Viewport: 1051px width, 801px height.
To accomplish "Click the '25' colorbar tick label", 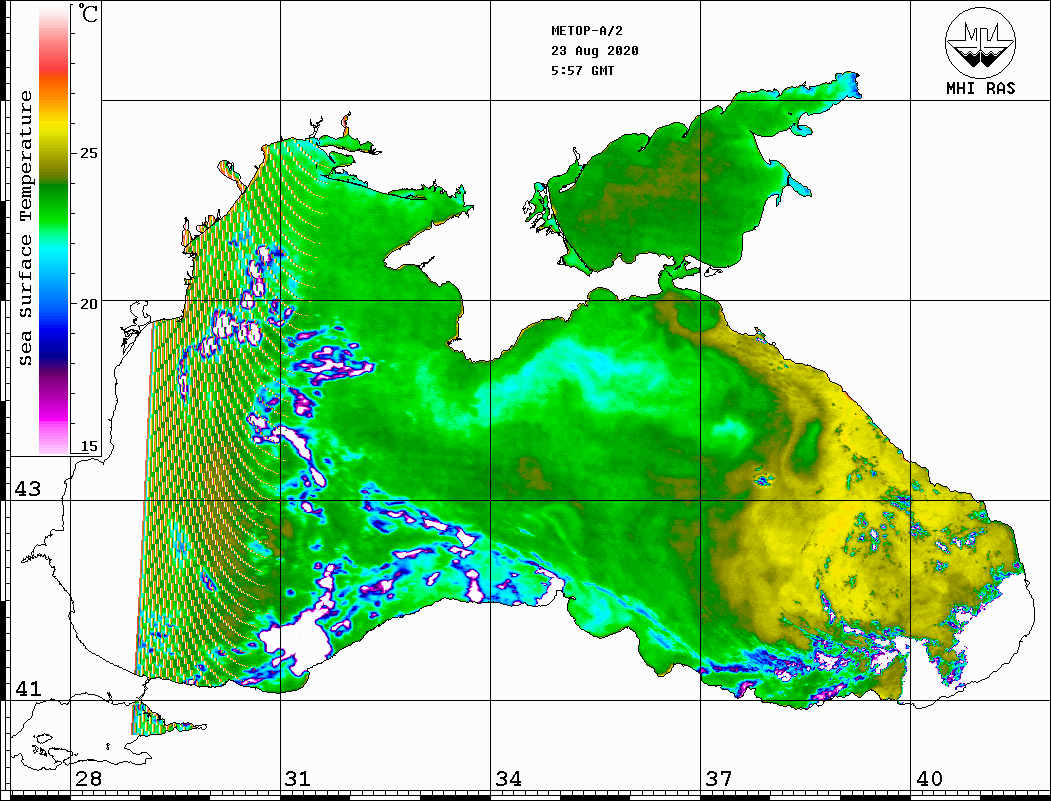I will tap(88, 153).
